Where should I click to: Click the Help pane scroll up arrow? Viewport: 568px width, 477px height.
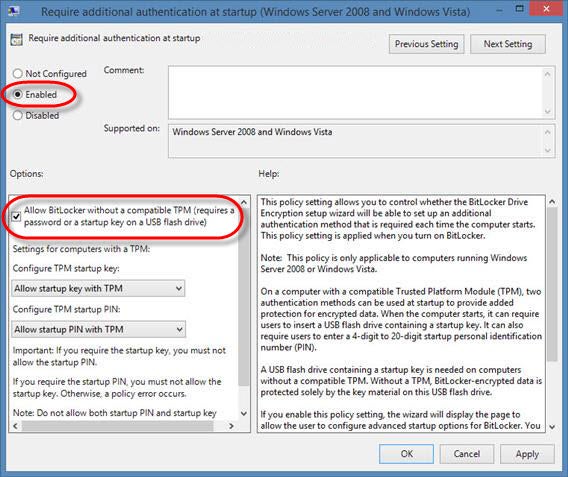pyautogui.click(x=552, y=201)
